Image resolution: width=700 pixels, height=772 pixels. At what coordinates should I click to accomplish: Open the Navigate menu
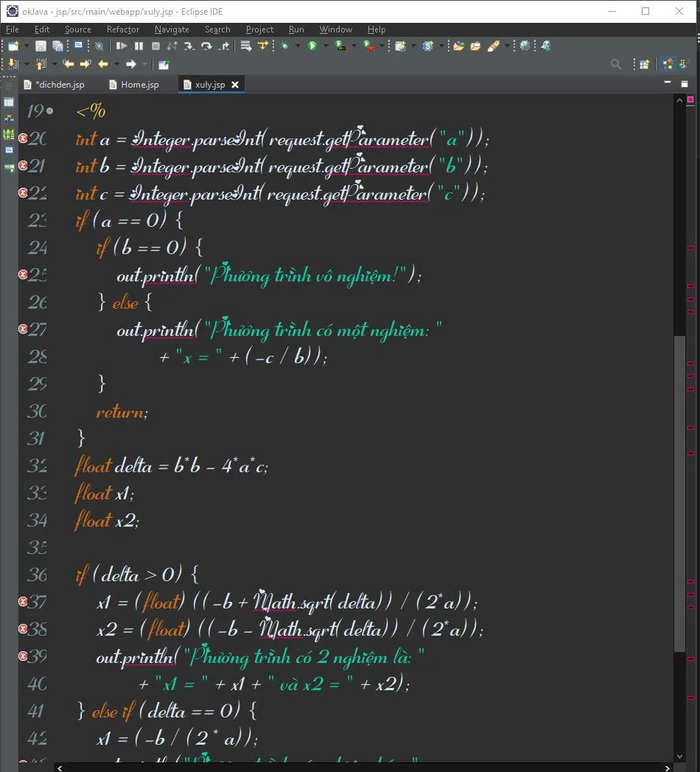tap(172, 30)
